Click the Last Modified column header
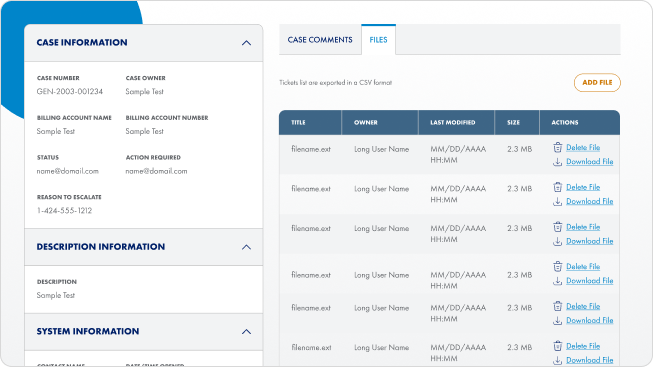The height and width of the screenshot is (367, 653). [456, 122]
